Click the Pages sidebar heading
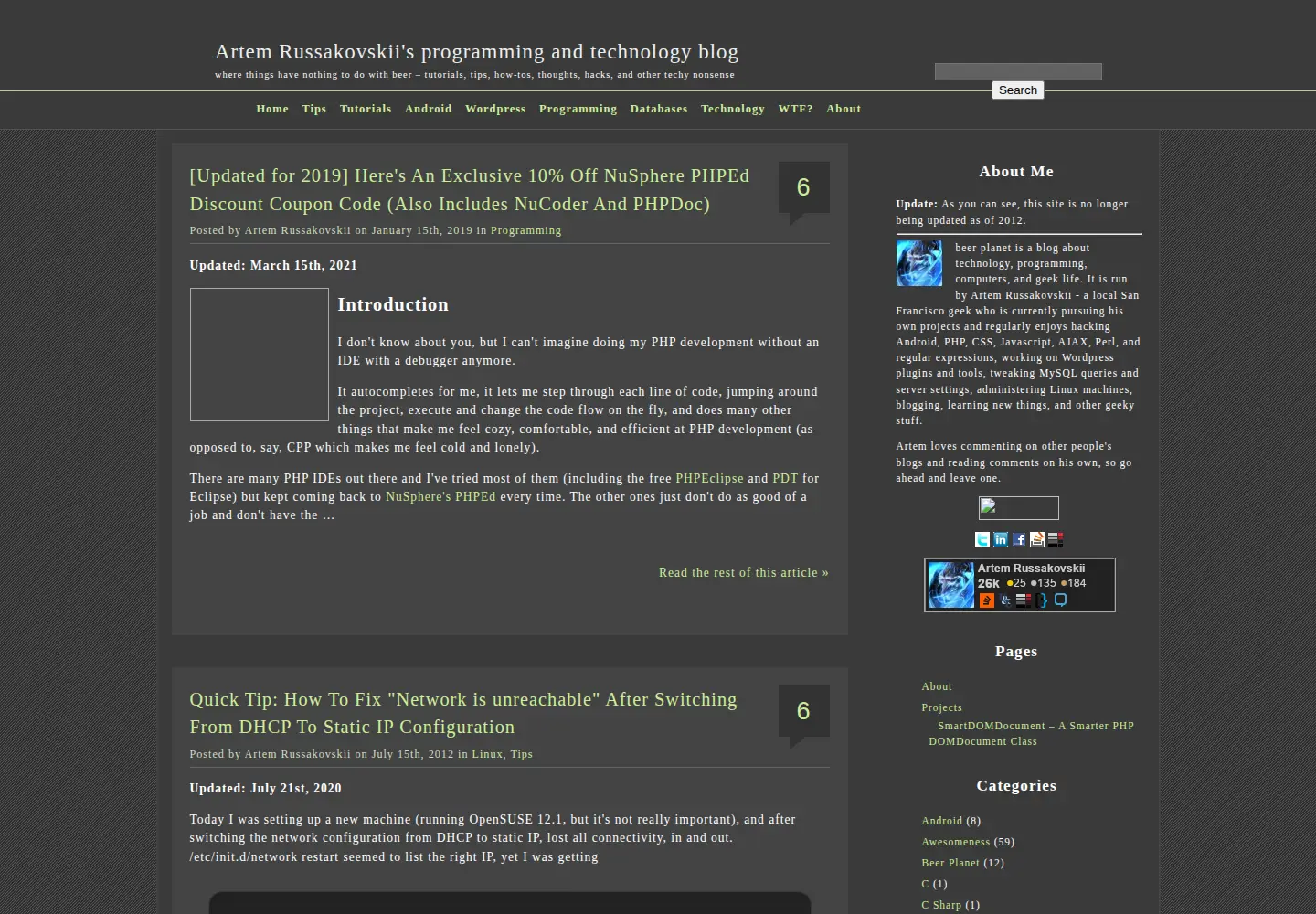The width and height of the screenshot is (1316, 914). pyautogui.click(x=1016, y=651)
